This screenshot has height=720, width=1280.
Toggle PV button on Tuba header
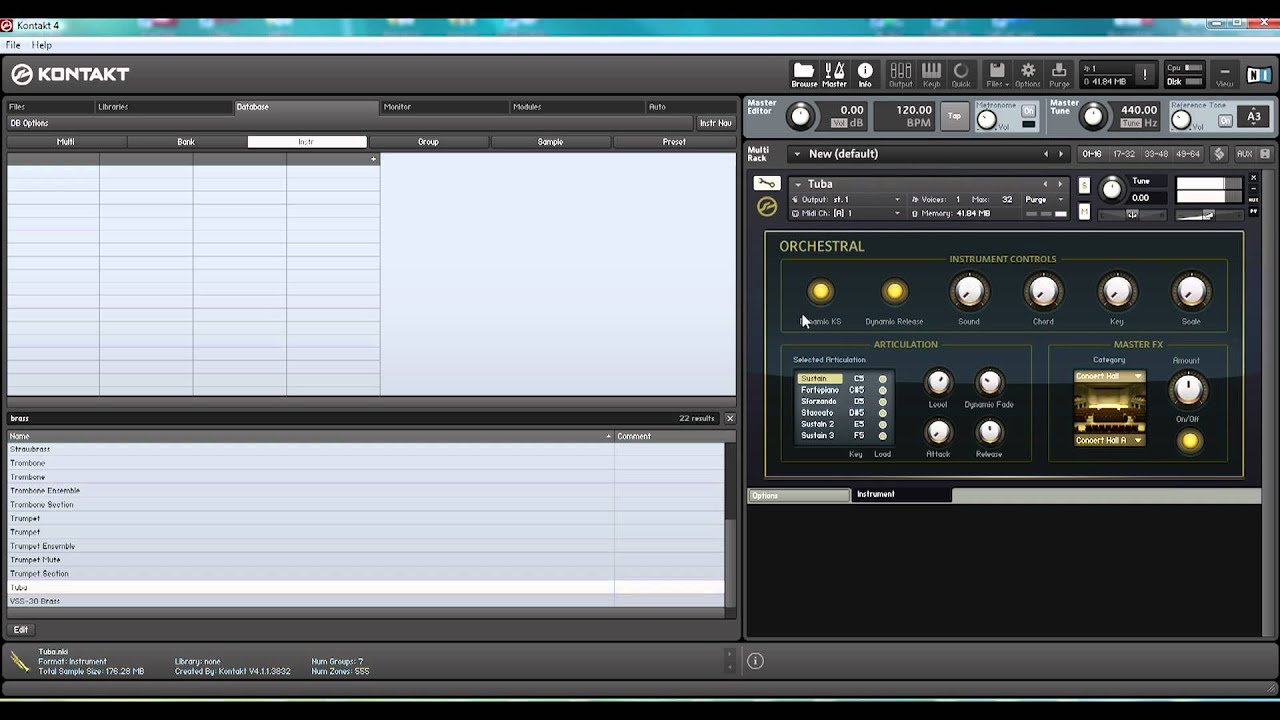tap(1254, 210)
